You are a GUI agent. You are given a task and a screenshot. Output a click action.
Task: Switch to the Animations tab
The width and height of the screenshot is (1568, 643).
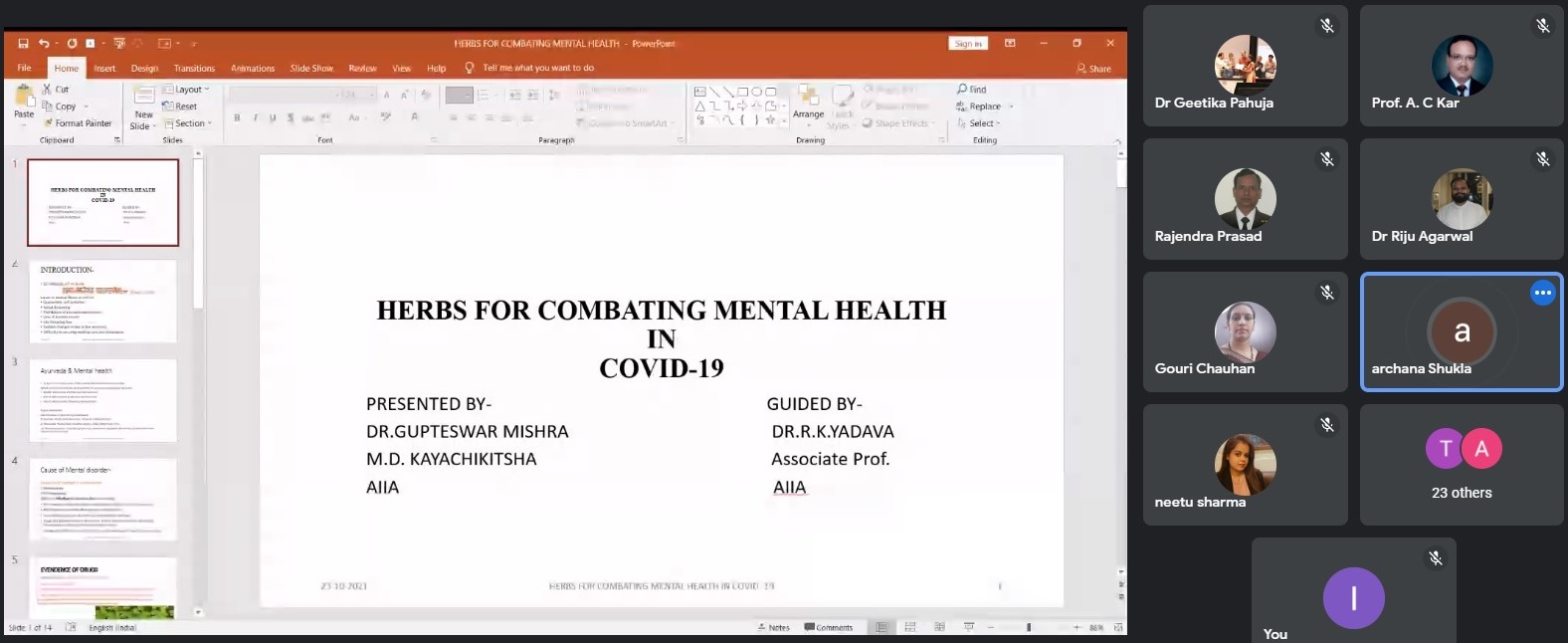tap(253, 68)
